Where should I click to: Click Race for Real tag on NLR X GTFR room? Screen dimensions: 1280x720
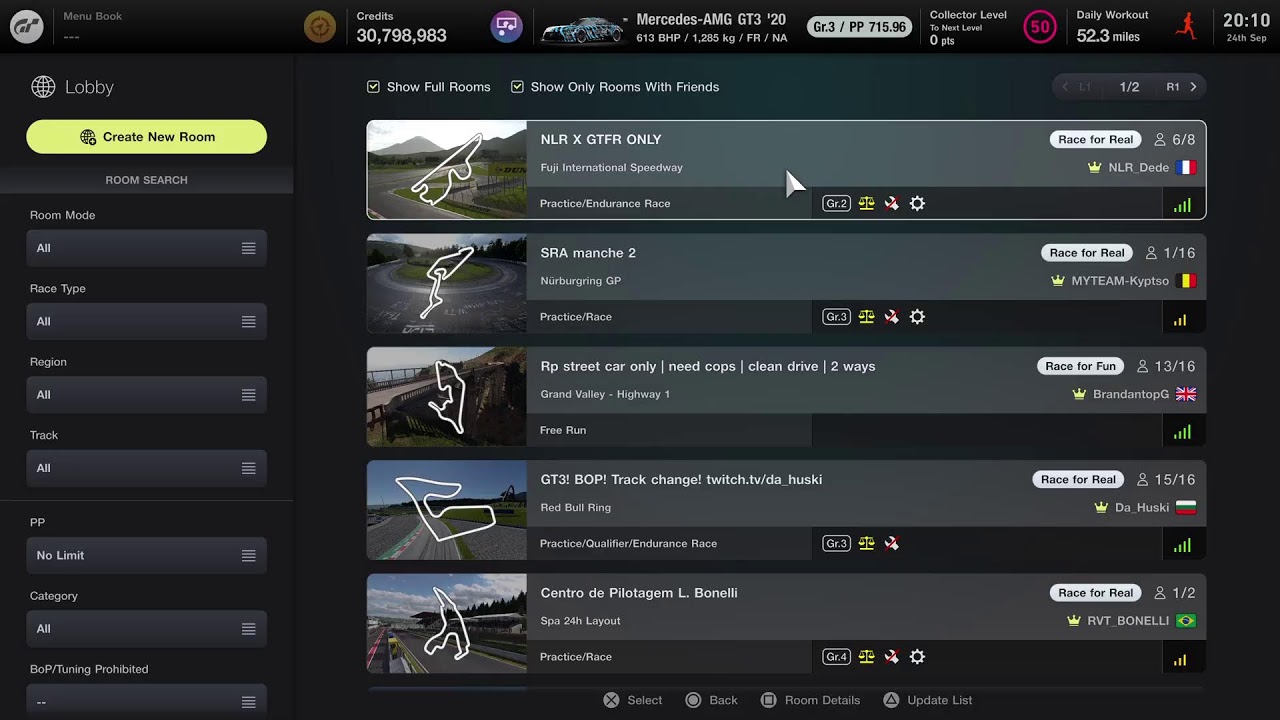1096,140
